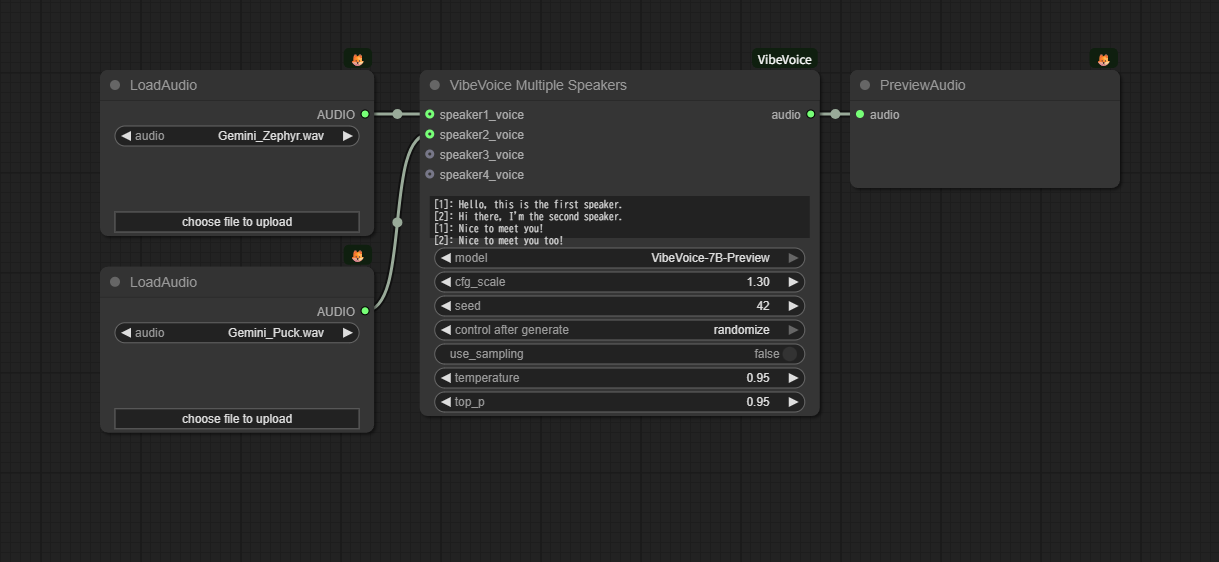This screenshot has width=1219, height=562.
Task: Increase the seed value
Action: (x=794, y=306)
